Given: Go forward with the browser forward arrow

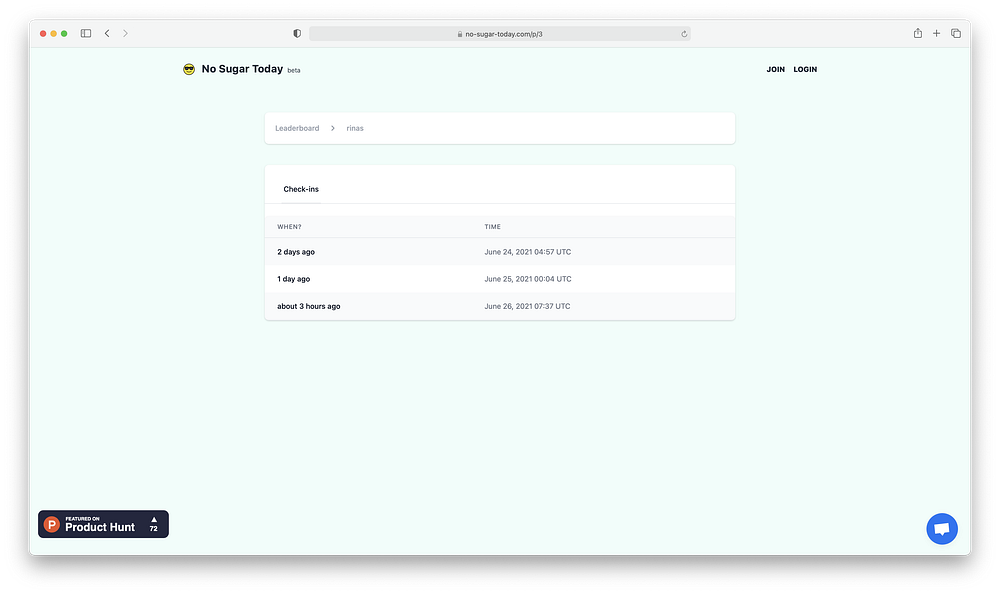Looking at the screenshot, I should (x=125, y=33).
